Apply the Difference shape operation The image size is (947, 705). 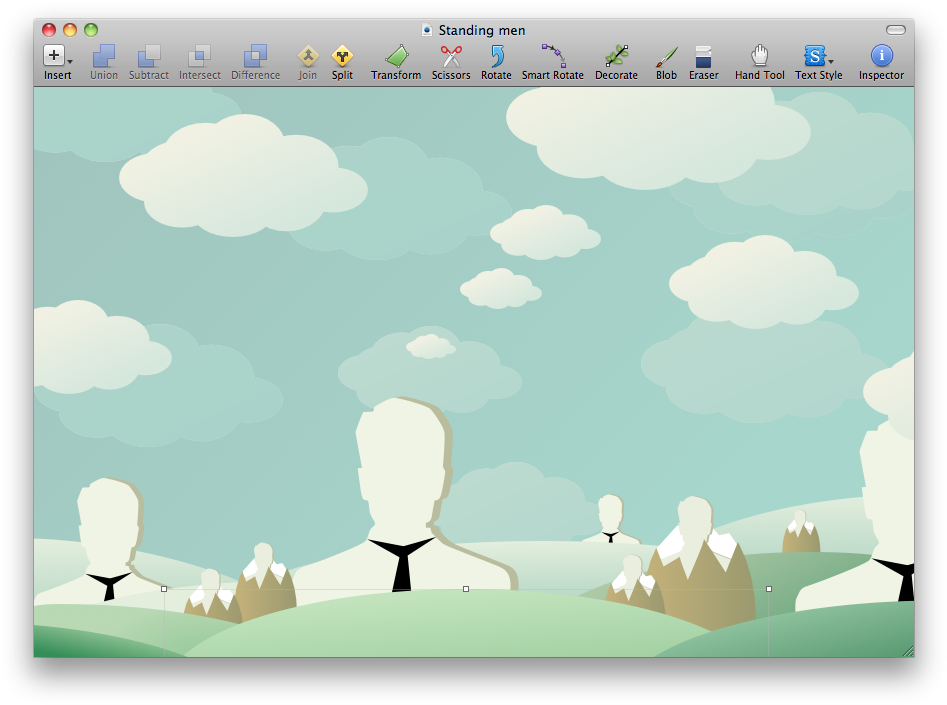(255, 63)
